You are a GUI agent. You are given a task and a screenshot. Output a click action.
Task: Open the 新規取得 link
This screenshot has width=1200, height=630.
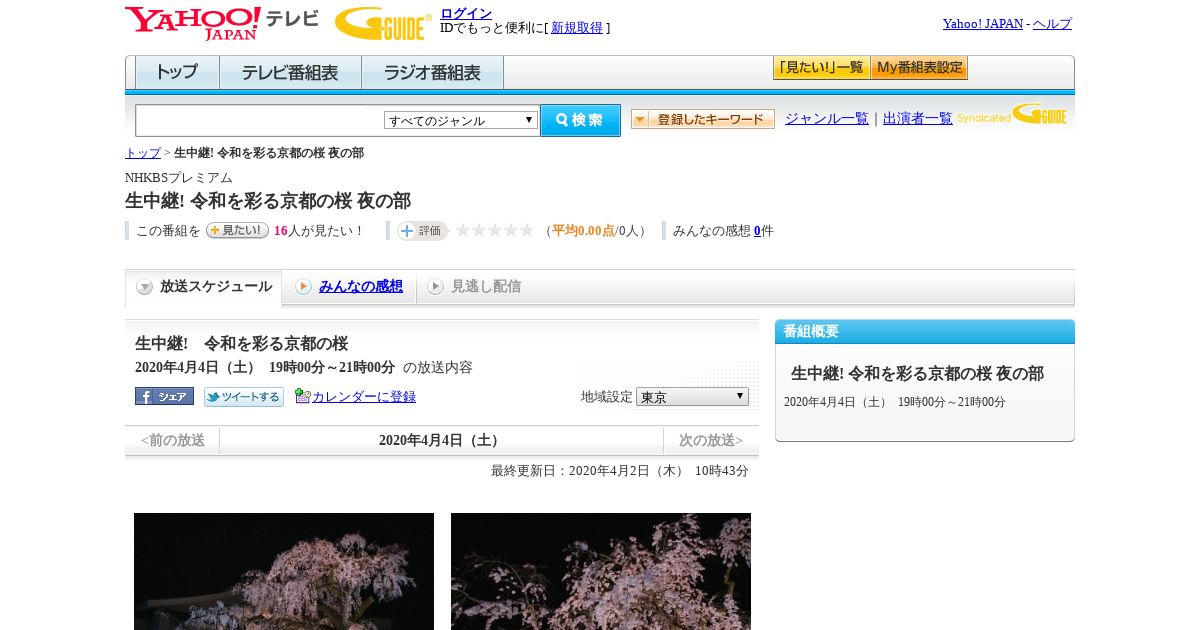(x=577, y=28)
